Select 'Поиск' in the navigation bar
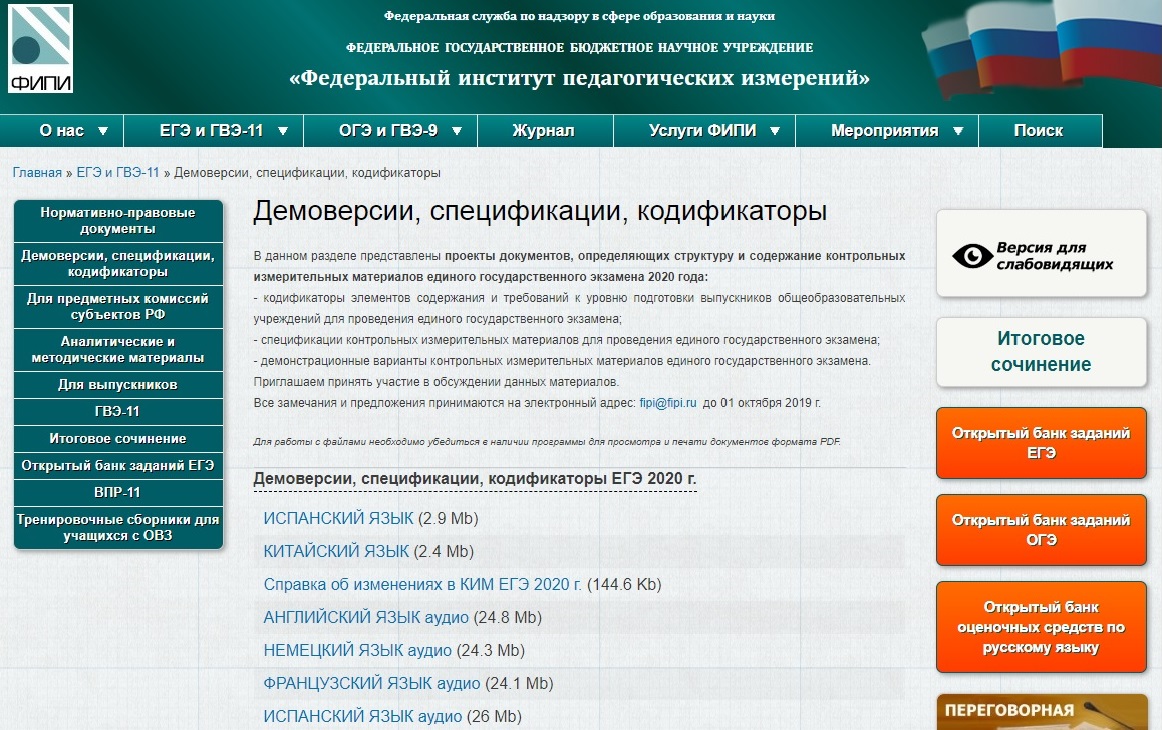 pos(1038,131)
